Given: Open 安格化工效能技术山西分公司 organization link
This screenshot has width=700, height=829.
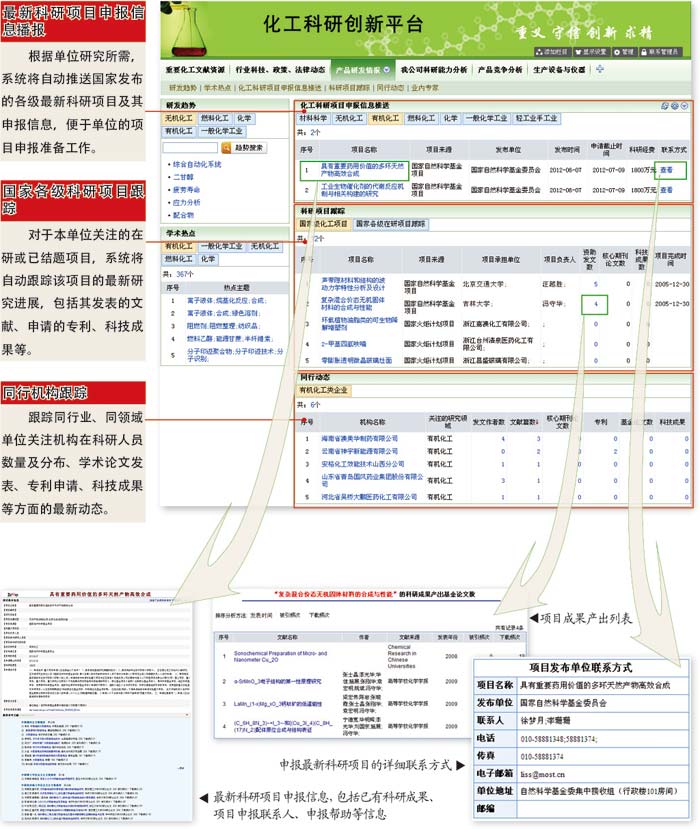Looking at the screenshot, I should pos(363,464).
